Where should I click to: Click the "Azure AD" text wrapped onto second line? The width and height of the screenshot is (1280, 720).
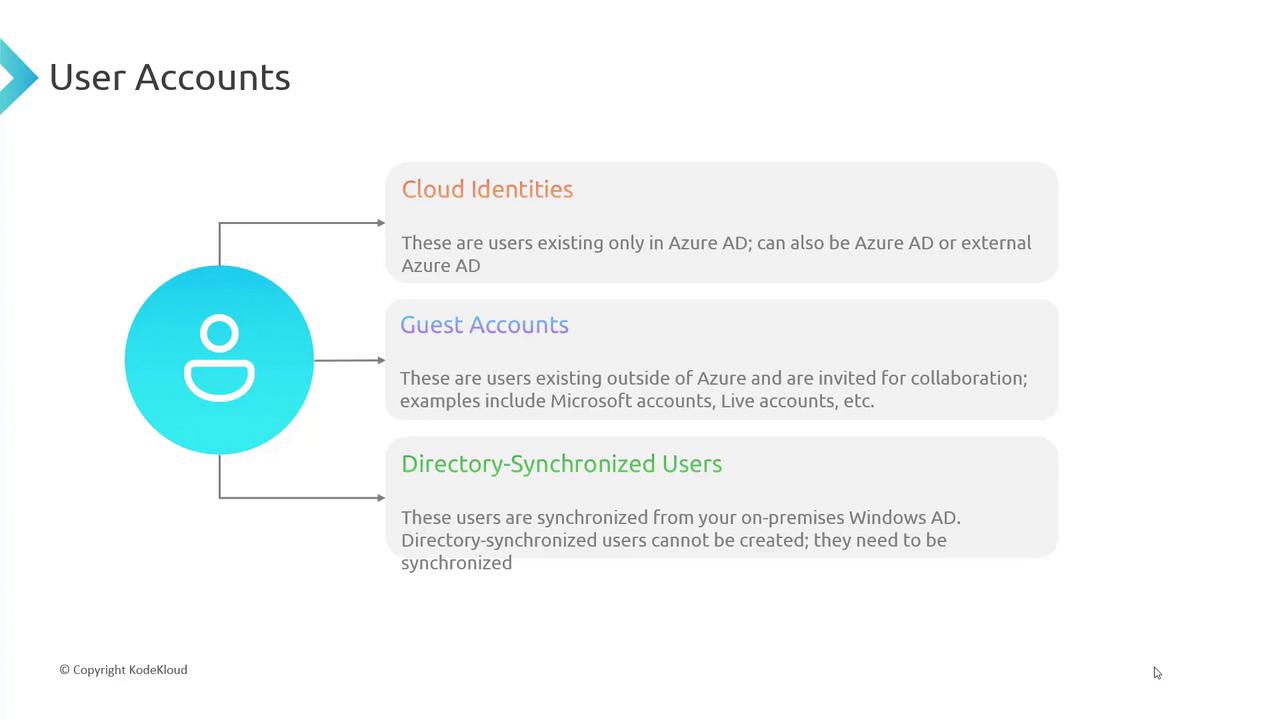(441, 266)
